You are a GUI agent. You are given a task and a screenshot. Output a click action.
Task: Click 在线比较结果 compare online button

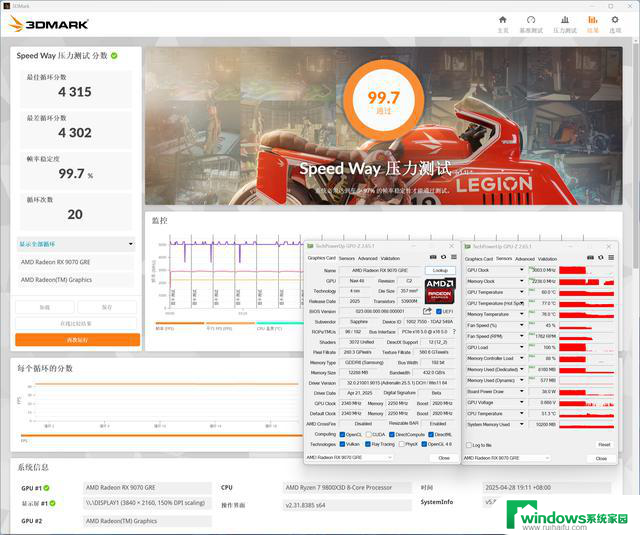(x=76, y=323)
